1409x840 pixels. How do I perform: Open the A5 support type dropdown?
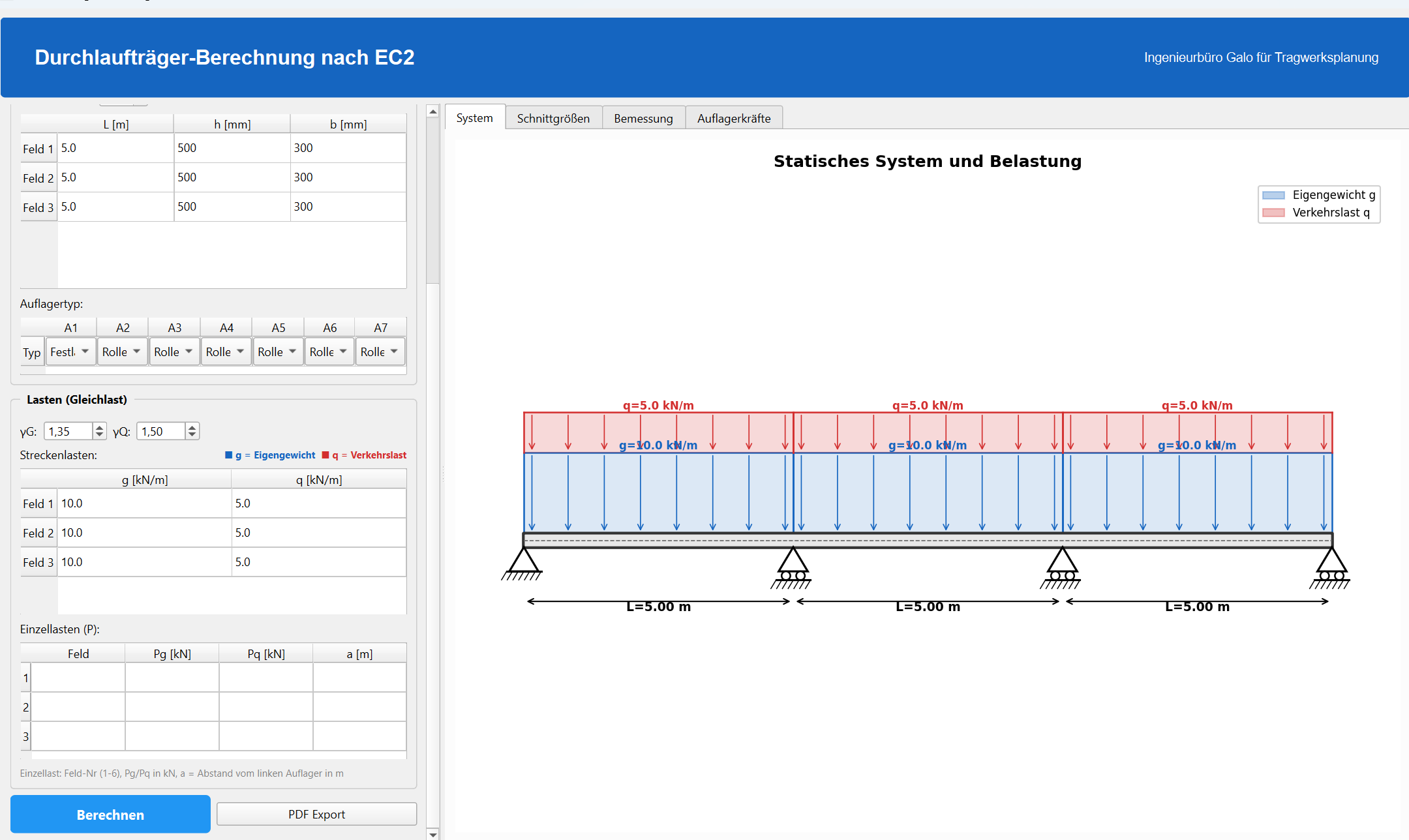click(278, 352)
